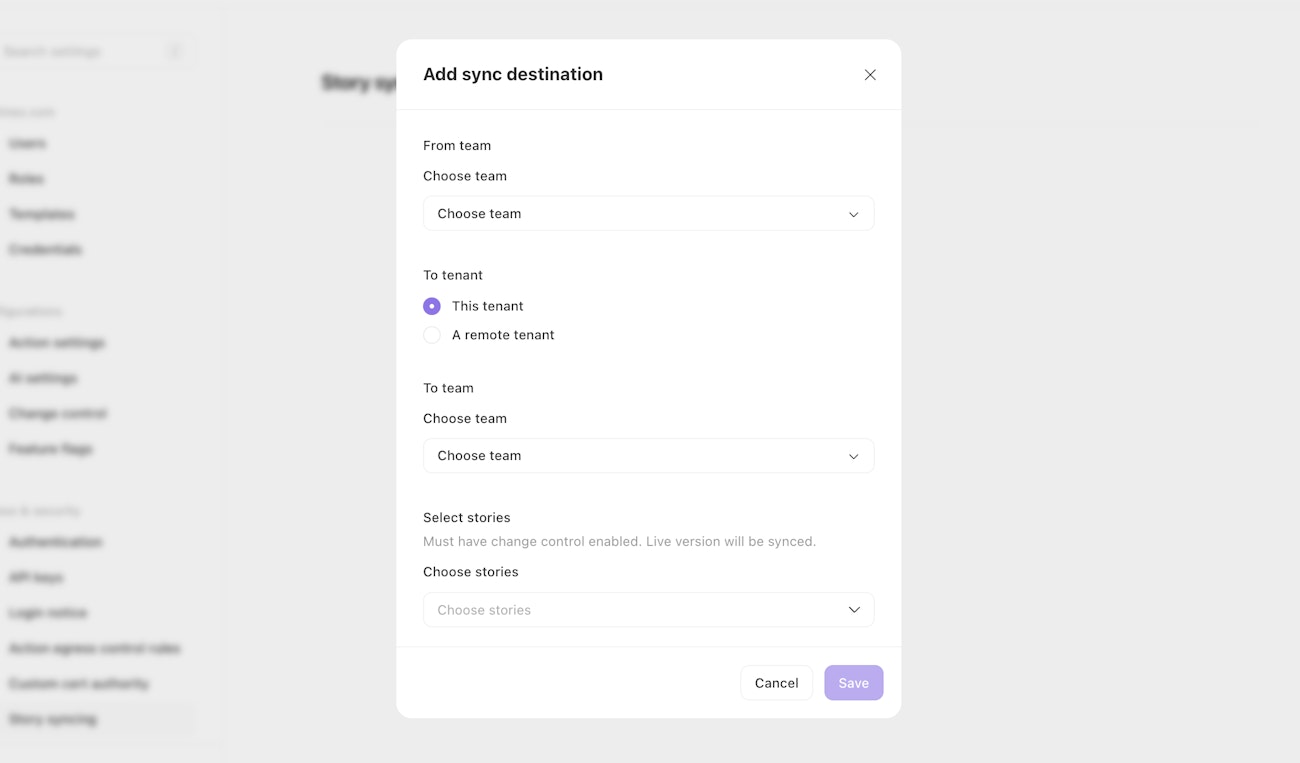The height and width of the screenshot is (763, 1300).
Task: Open the Choose stories dropdown
Action: coord(648,610)
